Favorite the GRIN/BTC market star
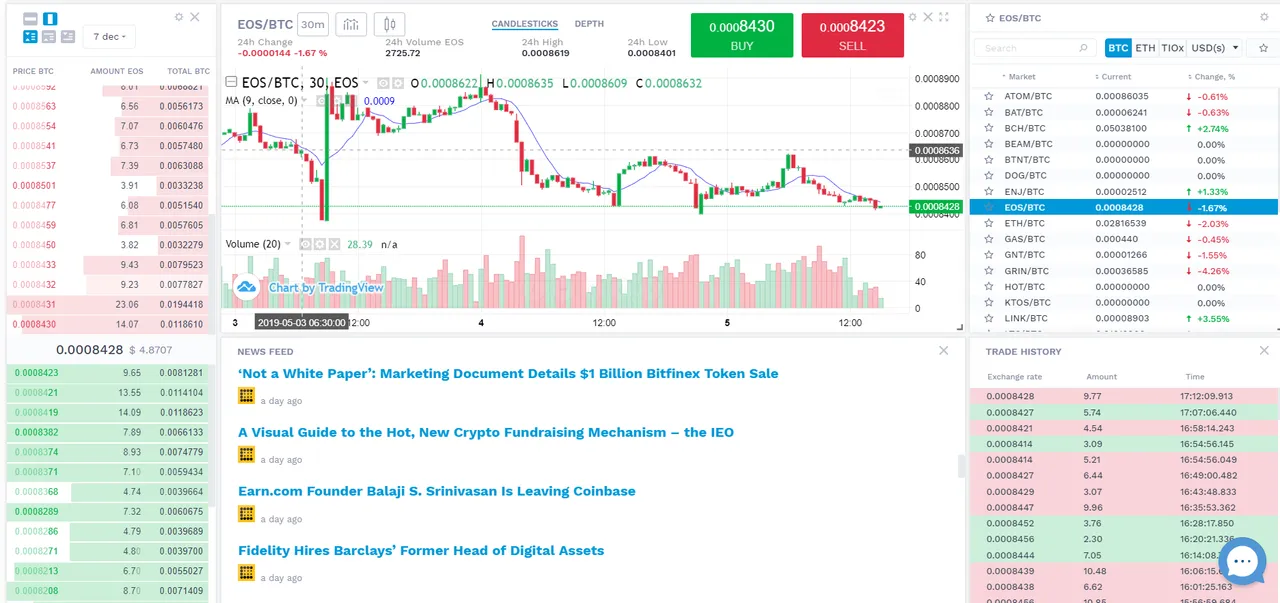1280x603 pixels. (989, 271)
